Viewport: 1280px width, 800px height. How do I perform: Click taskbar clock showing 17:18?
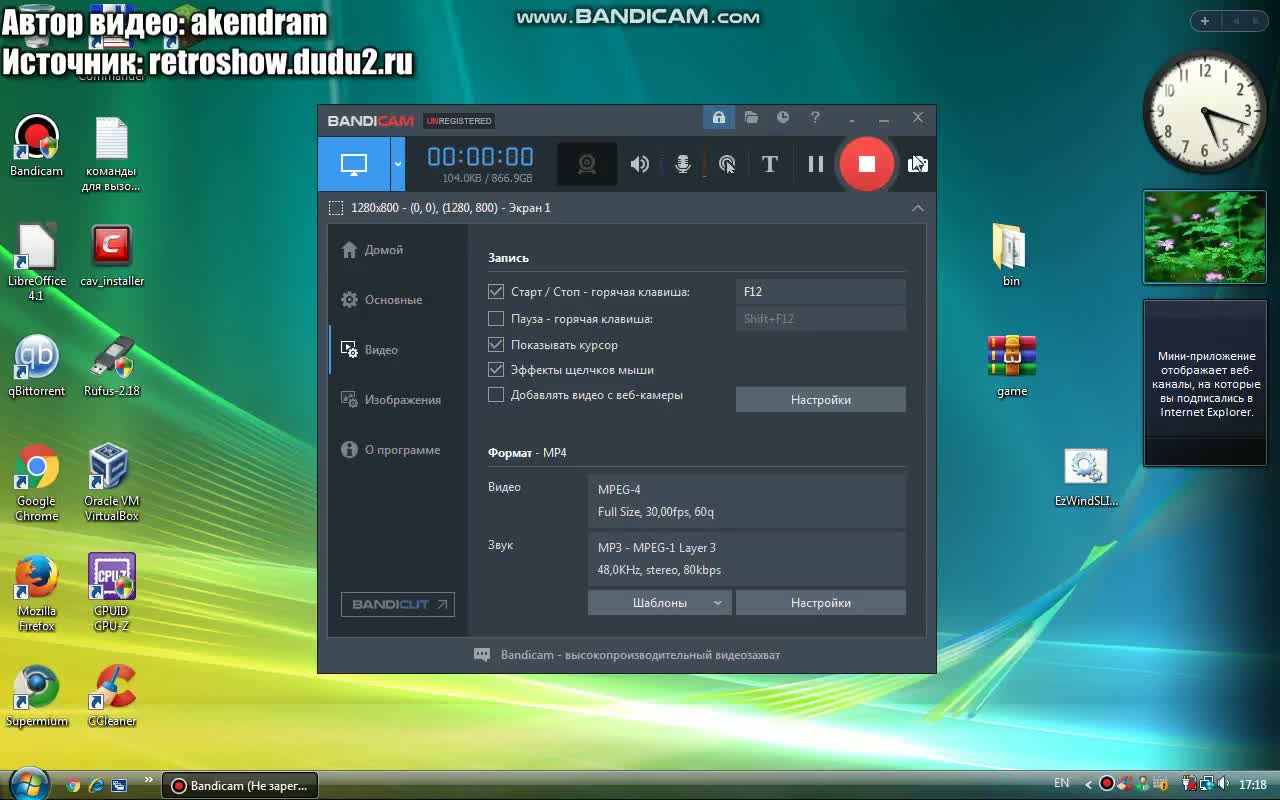(1253, 785)
